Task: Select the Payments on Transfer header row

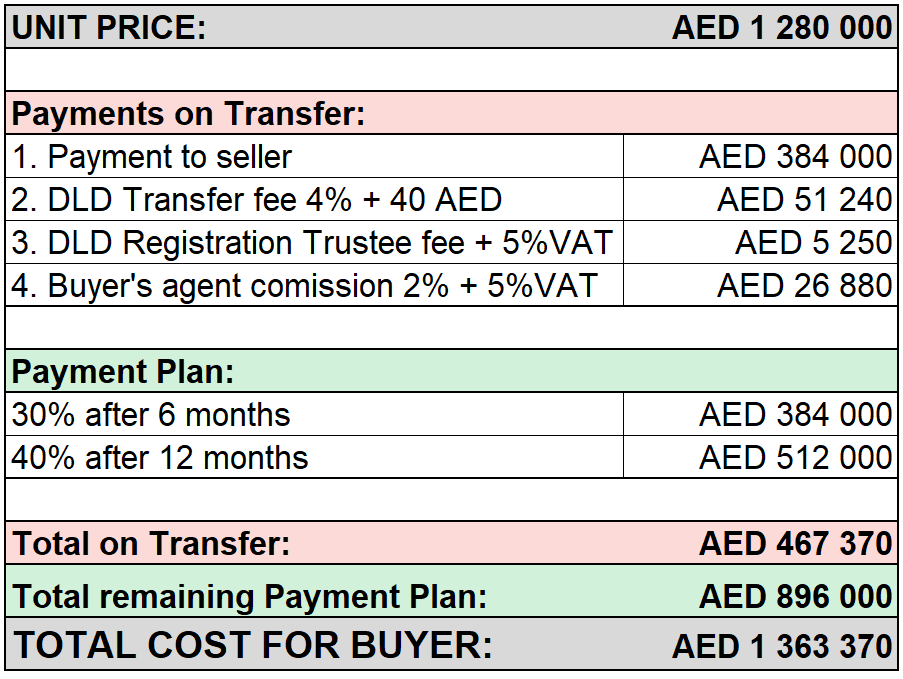Action: pyautogui.click(x=452, y=113)
